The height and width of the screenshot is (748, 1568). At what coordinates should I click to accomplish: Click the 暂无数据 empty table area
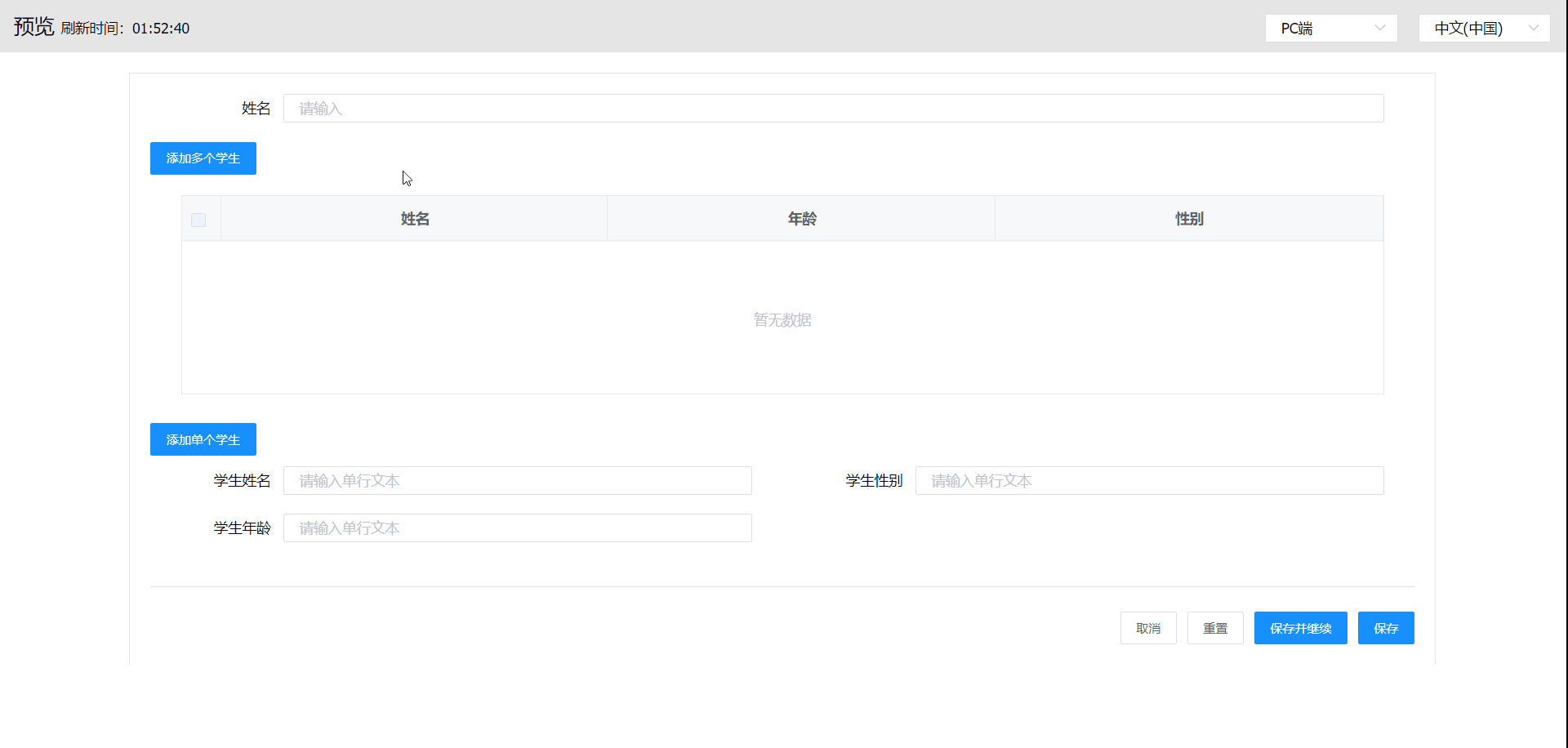click(x=782, y=320)
